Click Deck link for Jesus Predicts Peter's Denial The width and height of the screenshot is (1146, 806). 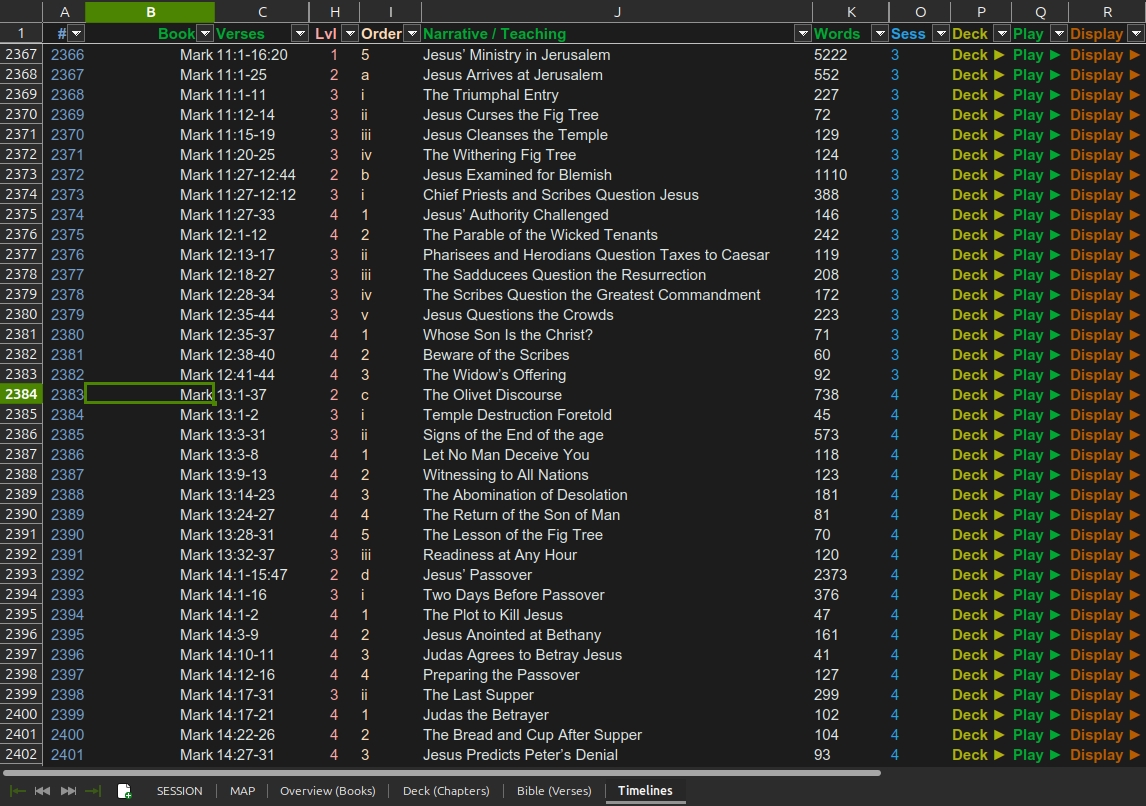tap(978, 755)
